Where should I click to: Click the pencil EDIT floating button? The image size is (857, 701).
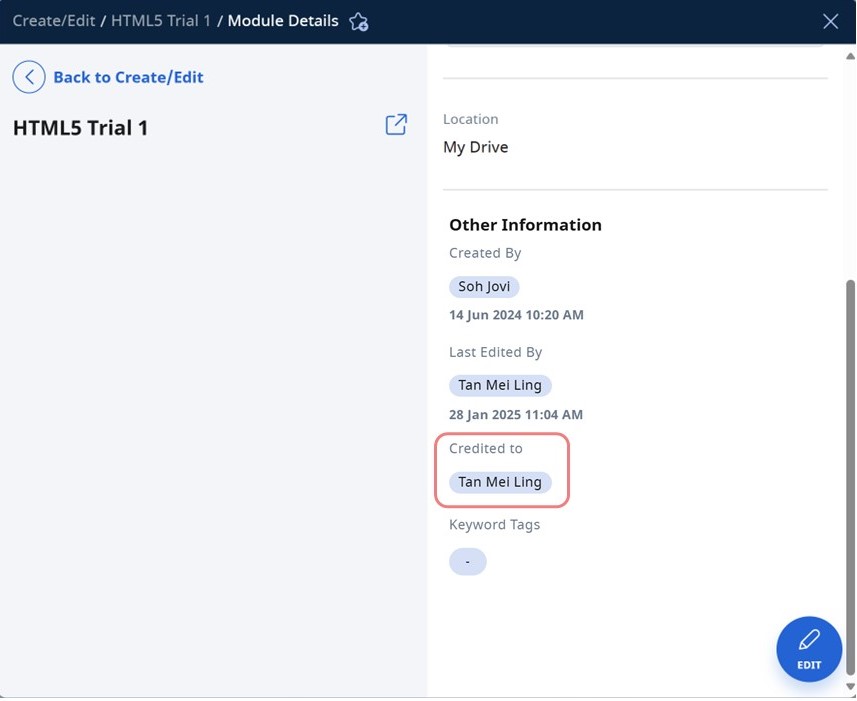(x=809, y=650)
